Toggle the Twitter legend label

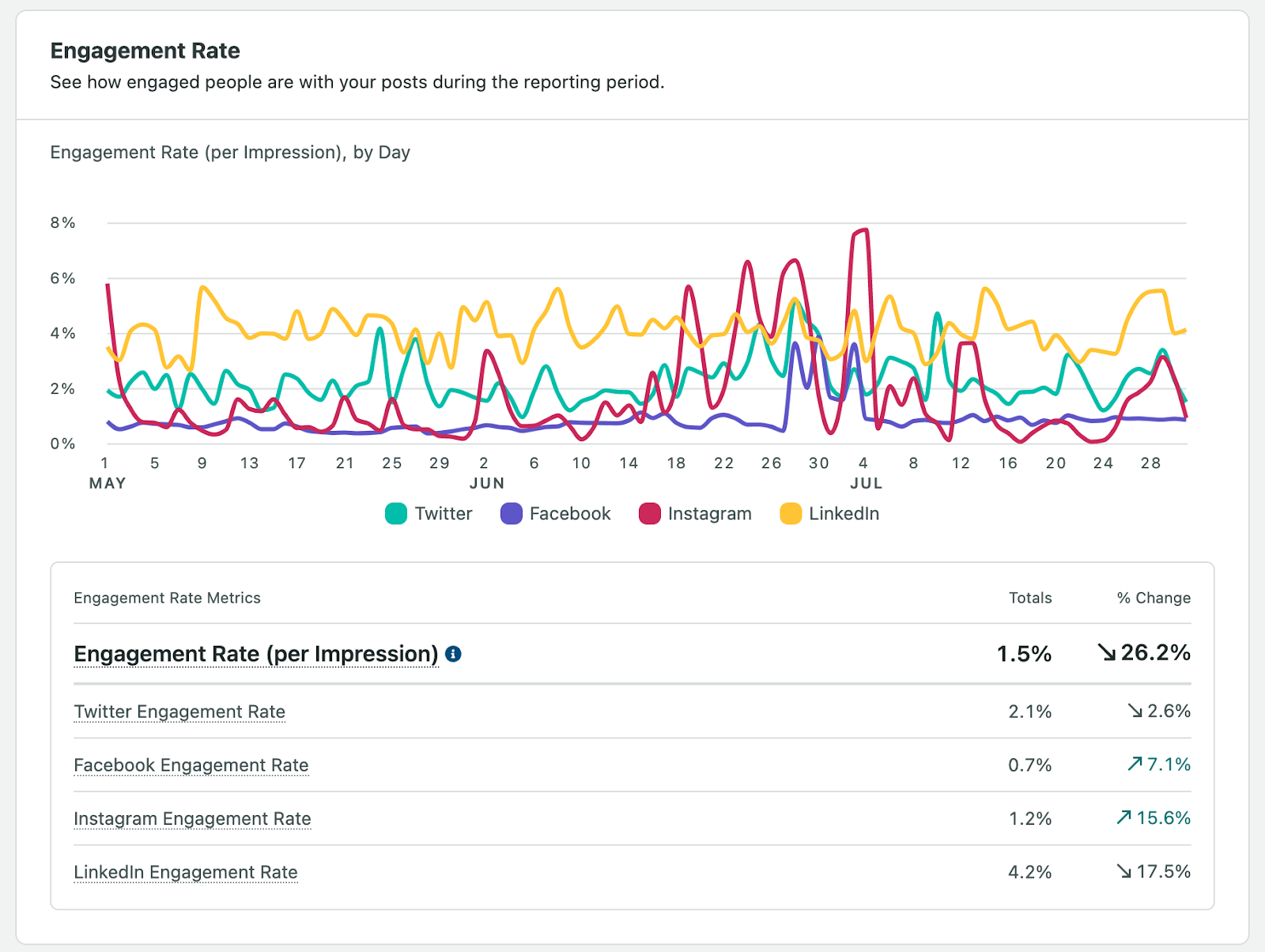tap(444, 514)
